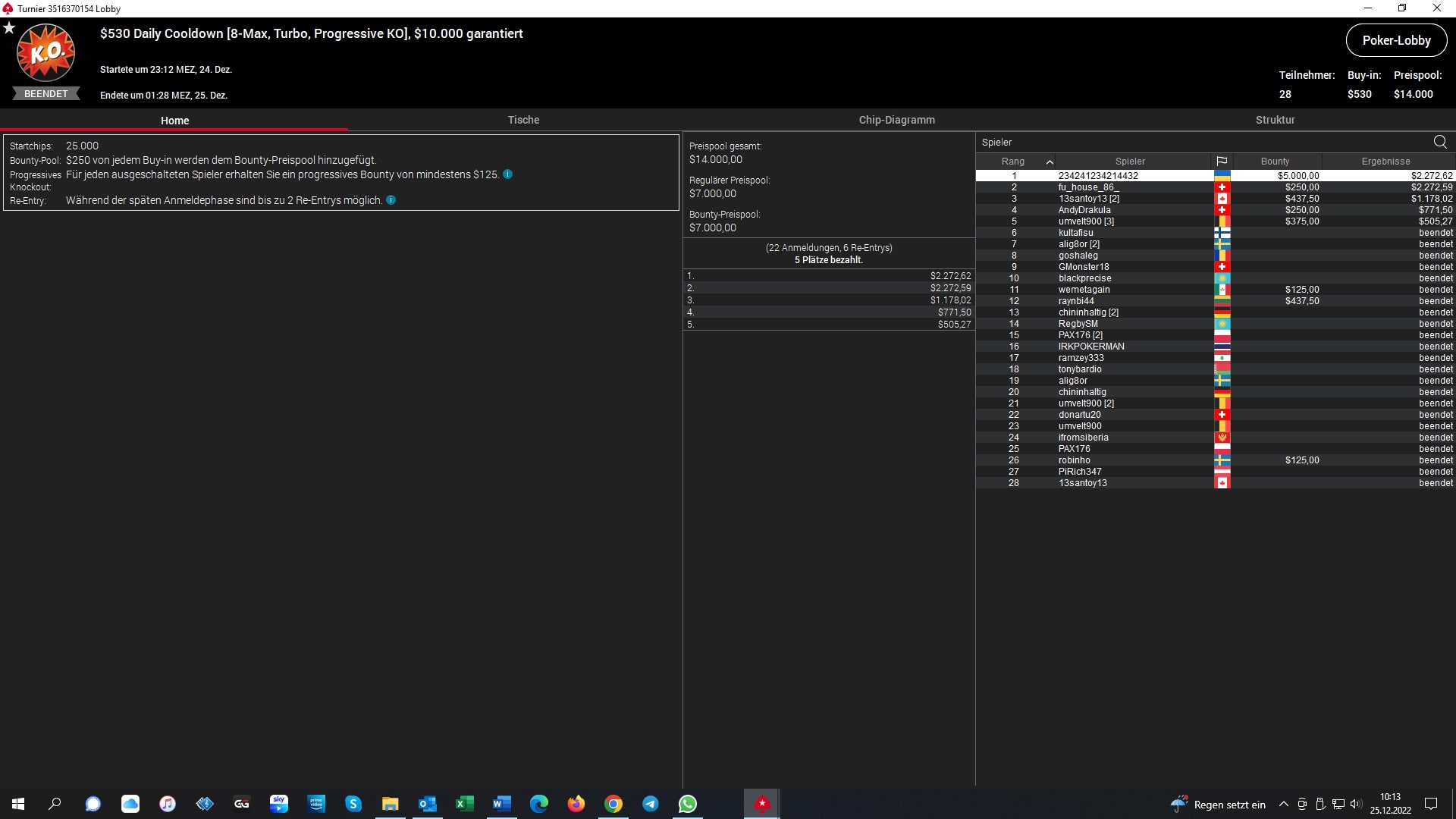Switch to the Struktur tab
Image resolution: width=1456 pixels, height=819 pixels.
click(x=1275, y=120)
